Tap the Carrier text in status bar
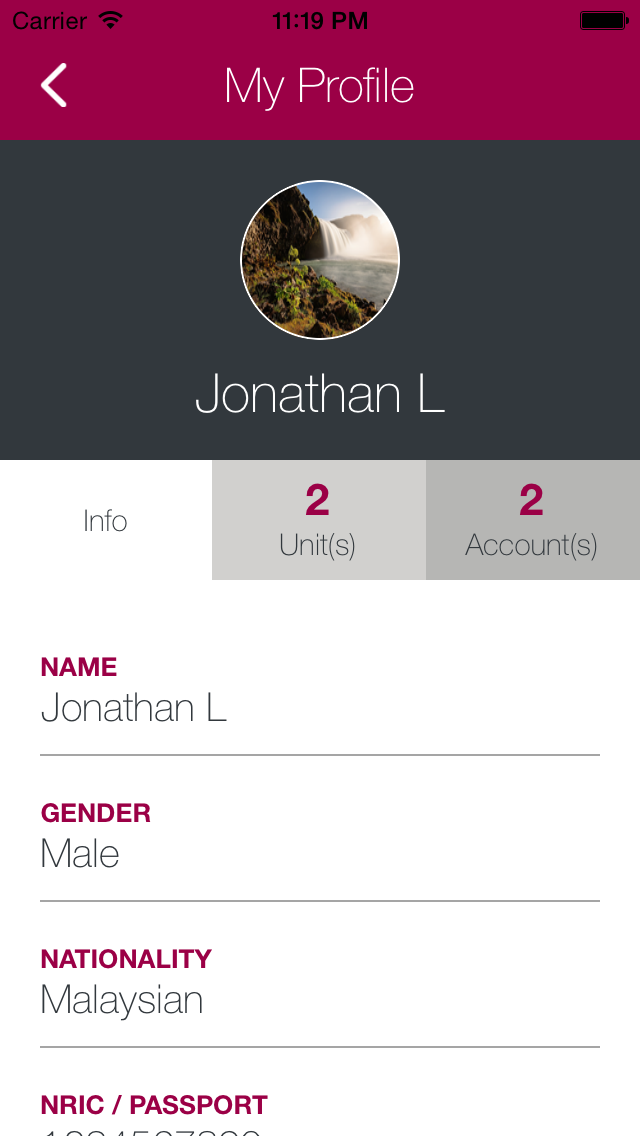 50,20
